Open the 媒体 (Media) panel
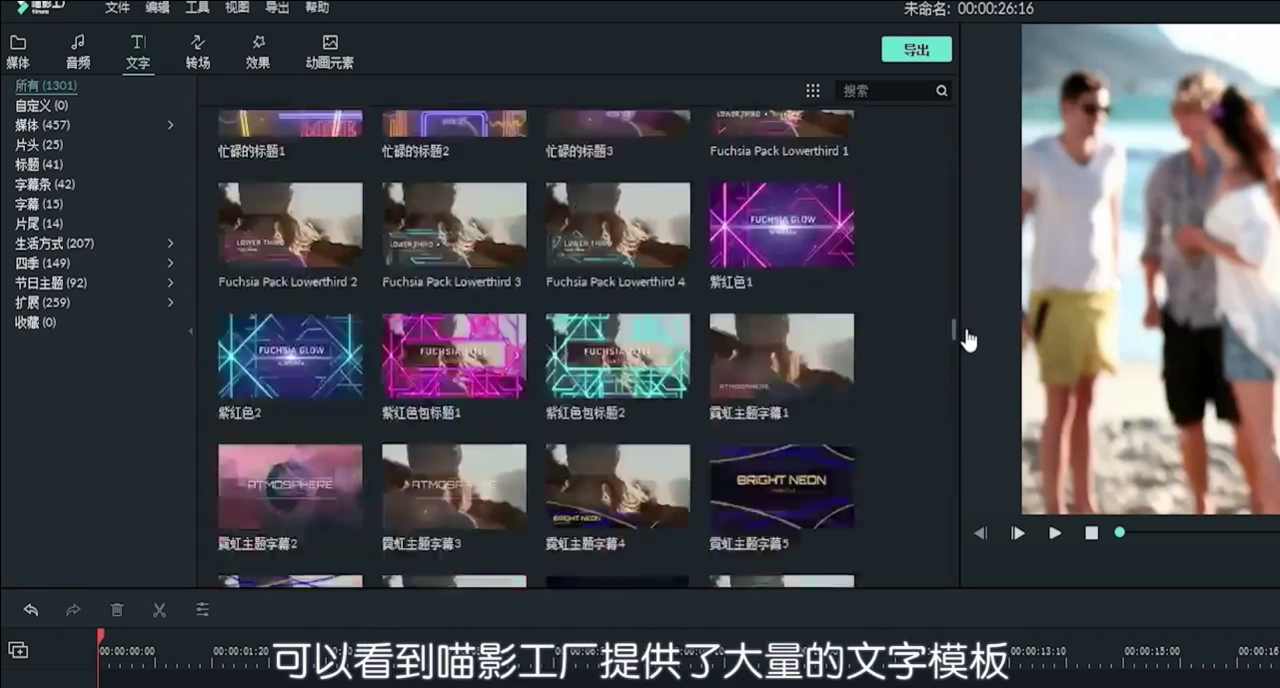This screenshot has height=688, width=1280. 18,50
